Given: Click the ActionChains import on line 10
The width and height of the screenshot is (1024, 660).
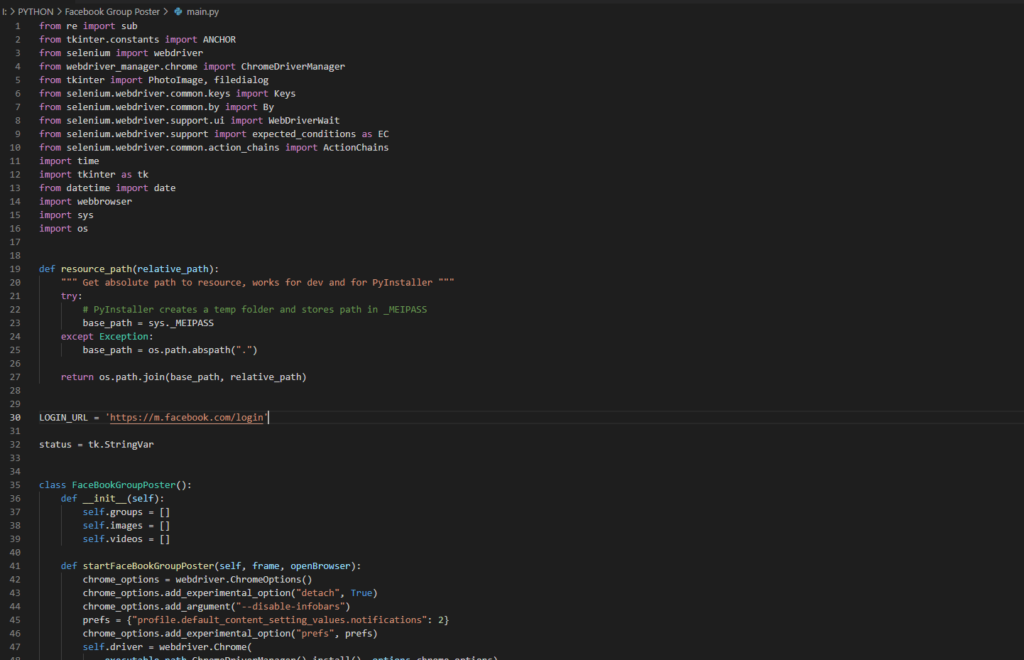Looking at the screenshot, I should pos(355,148).
